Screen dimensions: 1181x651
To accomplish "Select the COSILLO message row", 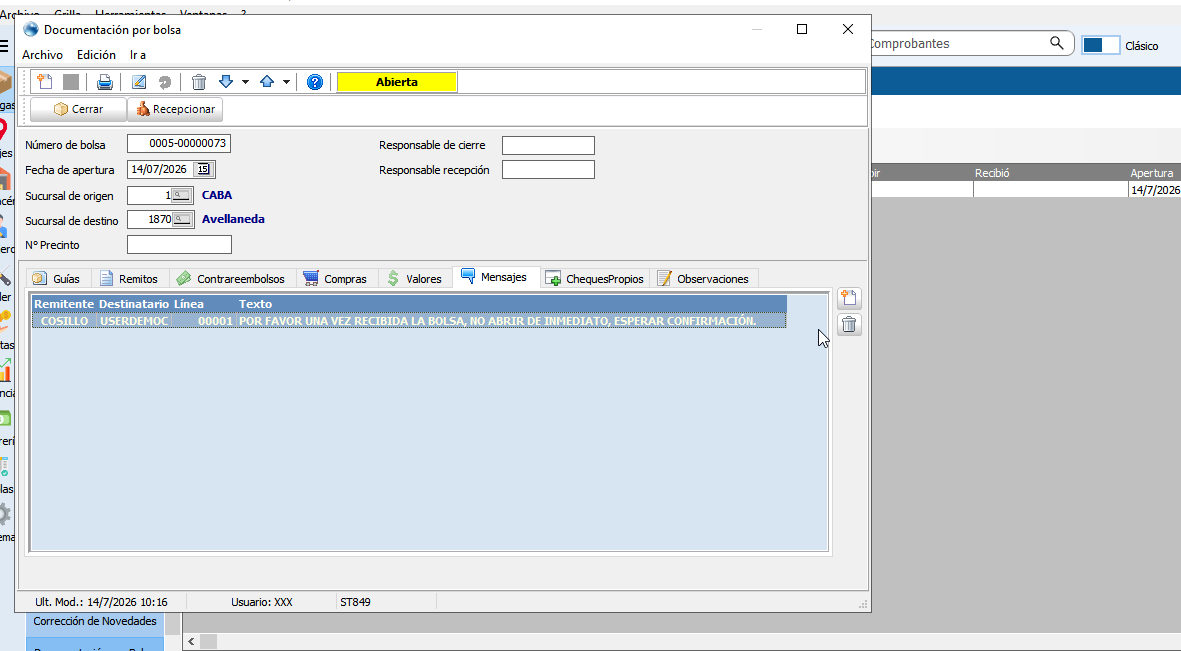I will (x=409, y=321).
